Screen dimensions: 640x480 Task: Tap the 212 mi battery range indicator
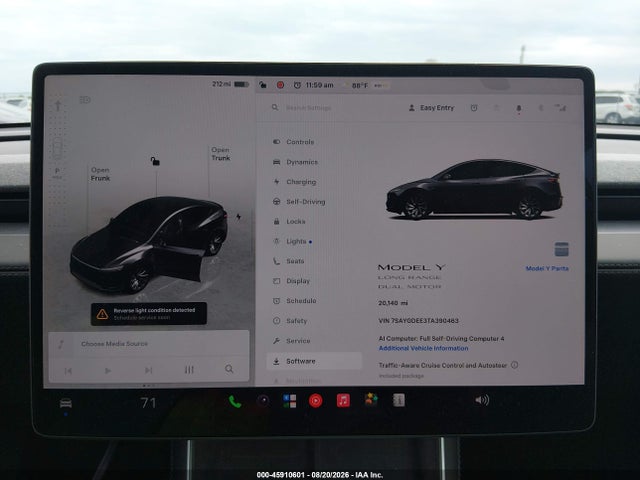[x=230, y=84]
